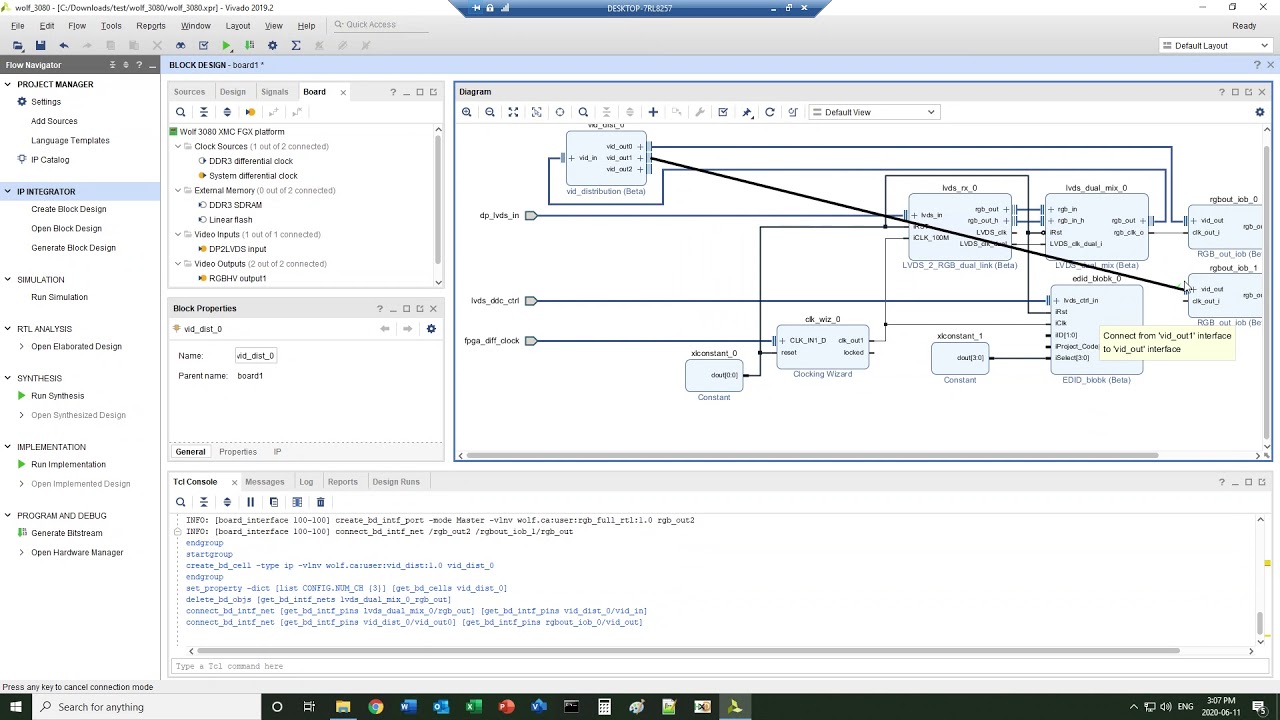Screen dimensions: 1280x720
Task: Click the Diagram search magnifier icon
Action: click(583, 112)
